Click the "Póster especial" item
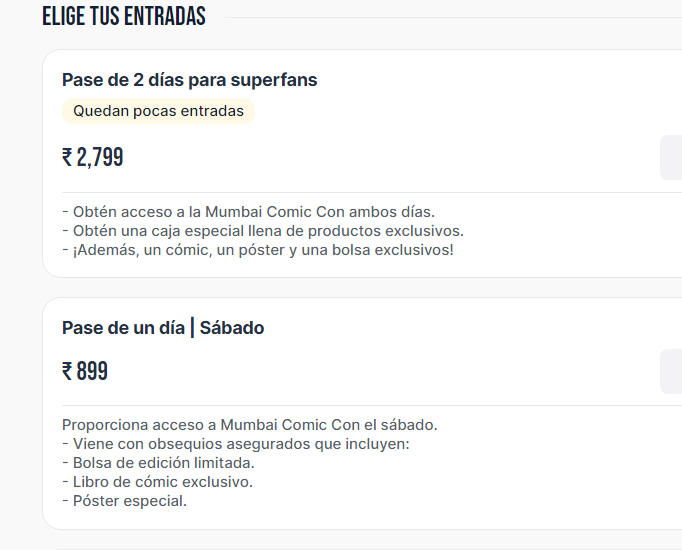 (124, 501)
